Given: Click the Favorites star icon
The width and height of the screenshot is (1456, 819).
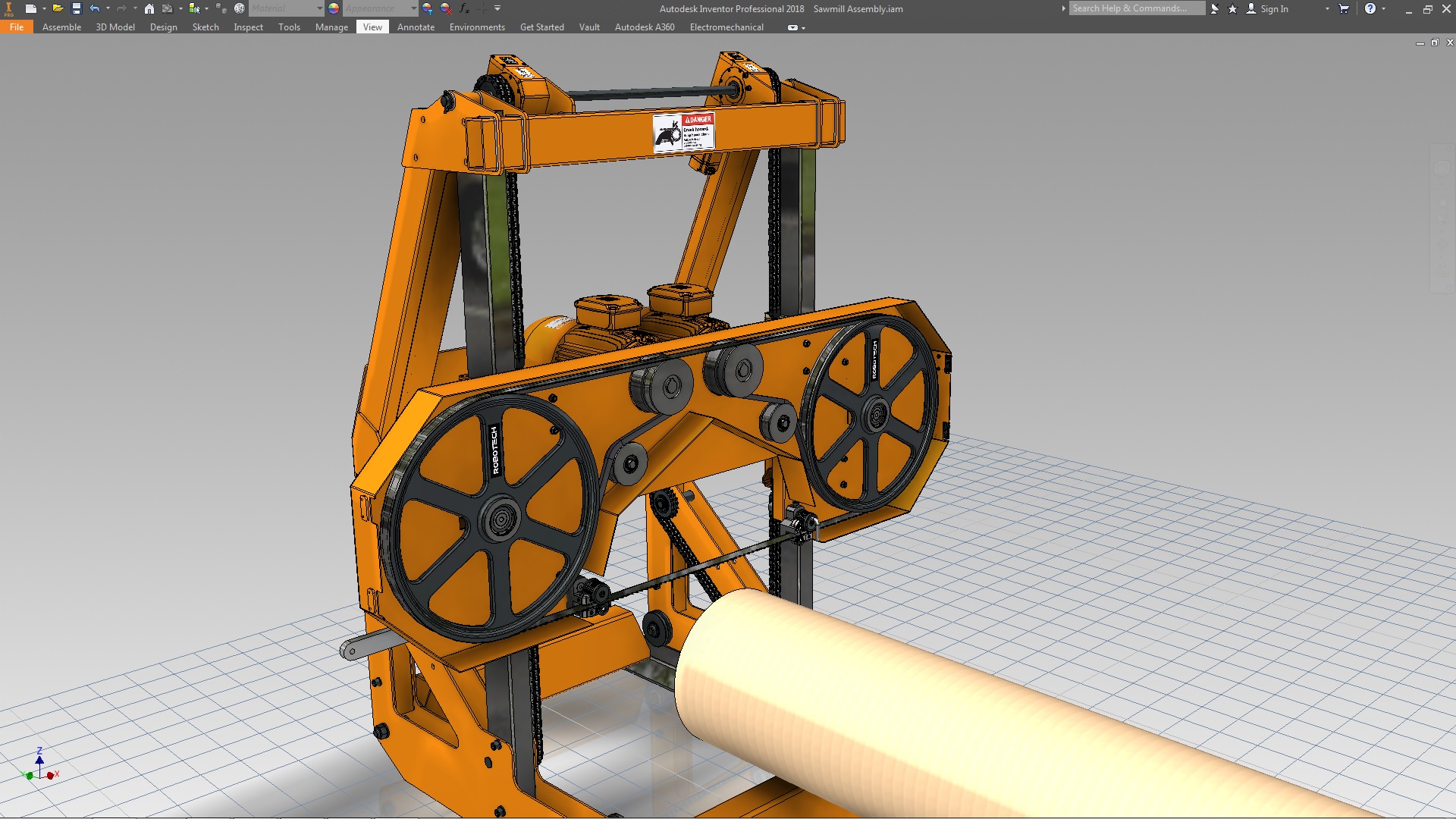Looking at the screenshot, I should [x=1232, y=8].
